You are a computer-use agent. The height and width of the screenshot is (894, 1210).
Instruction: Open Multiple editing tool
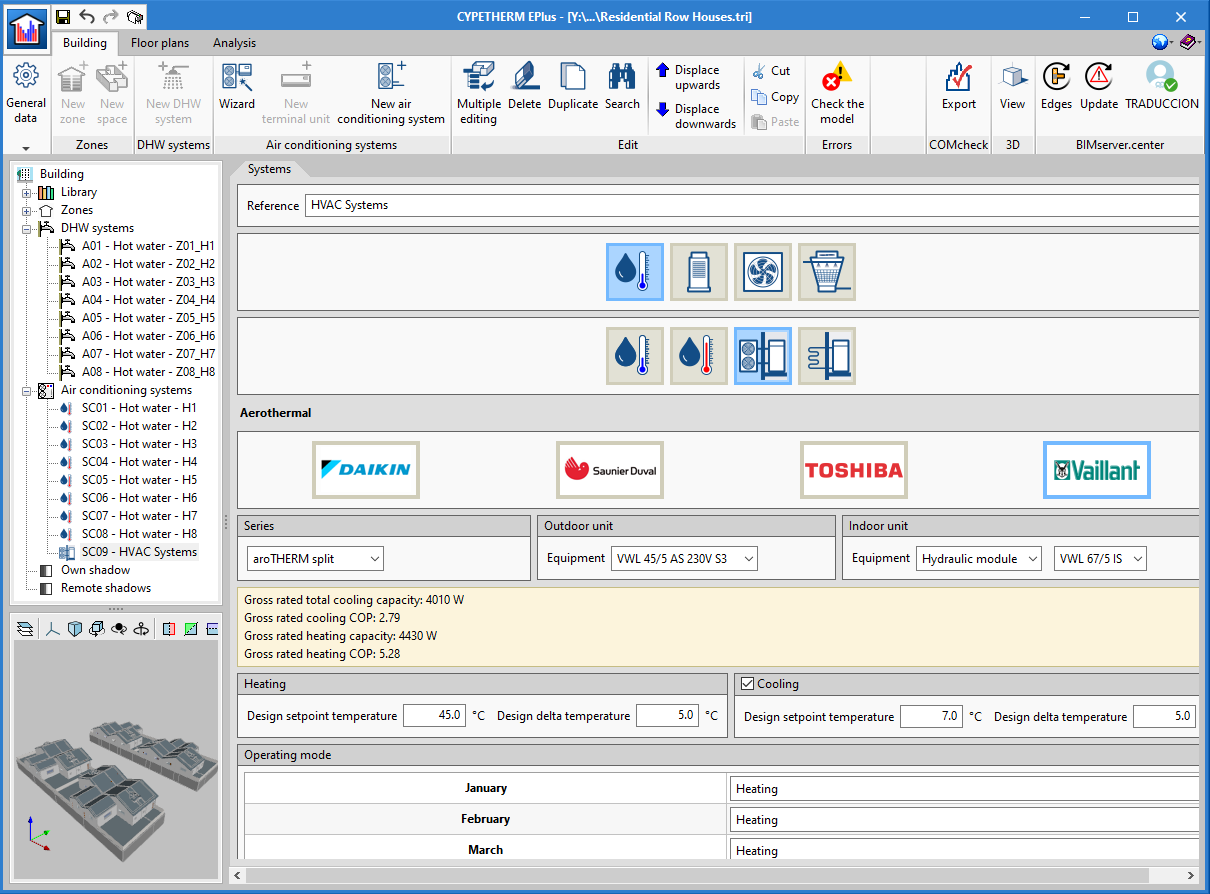(x=479, y=93)
